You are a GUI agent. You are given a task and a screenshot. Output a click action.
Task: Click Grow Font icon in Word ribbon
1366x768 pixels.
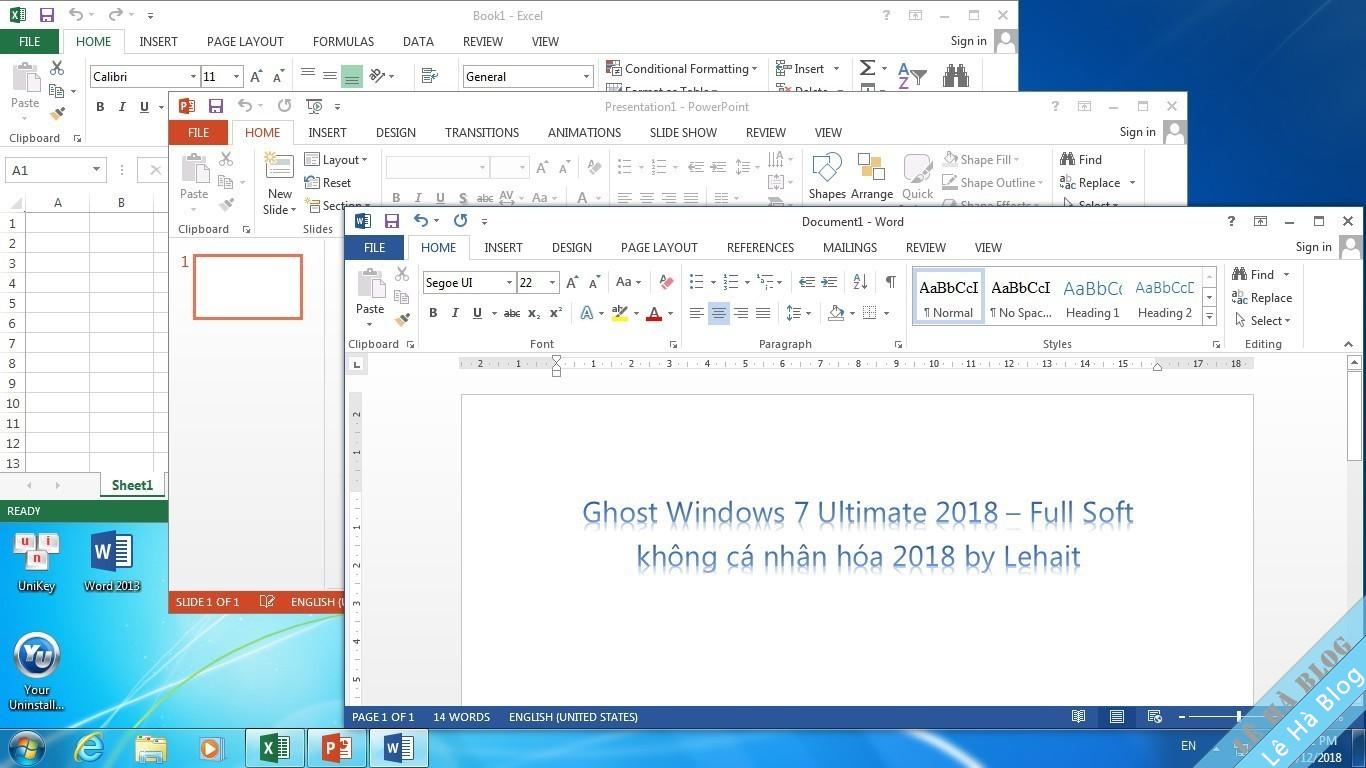pos(572,283)
